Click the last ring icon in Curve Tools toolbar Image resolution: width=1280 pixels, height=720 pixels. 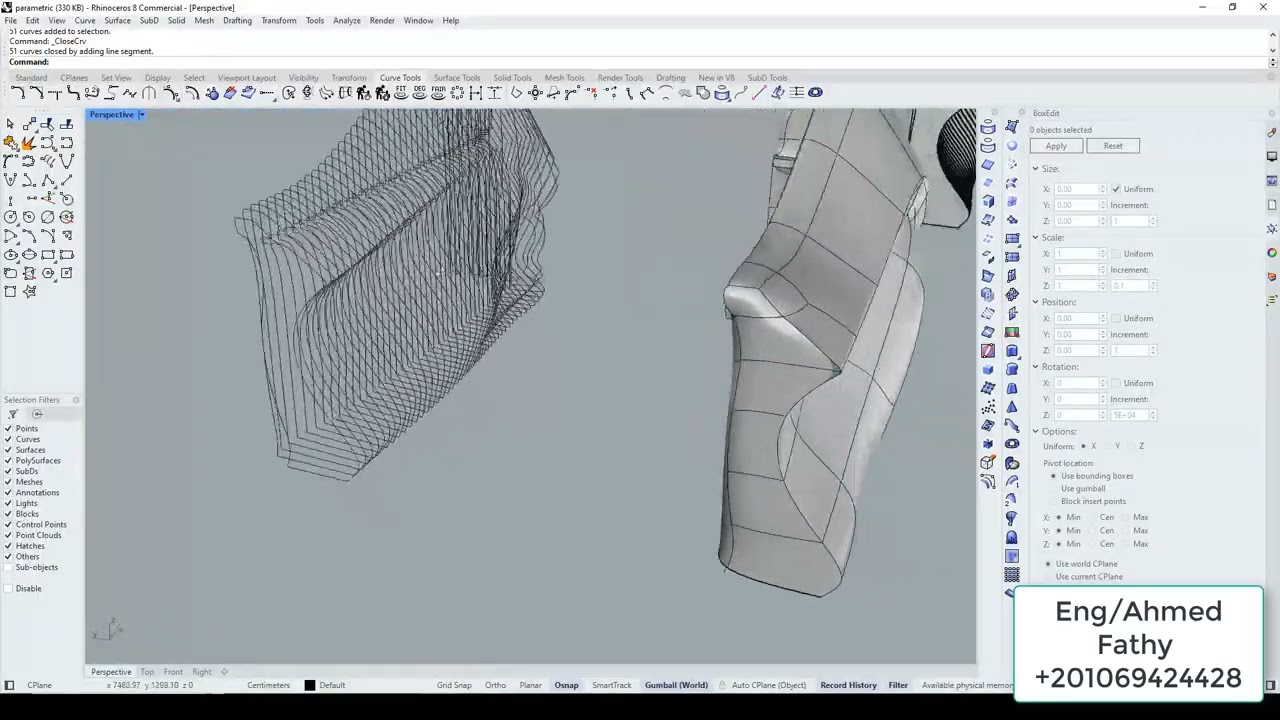click(816, 93)
